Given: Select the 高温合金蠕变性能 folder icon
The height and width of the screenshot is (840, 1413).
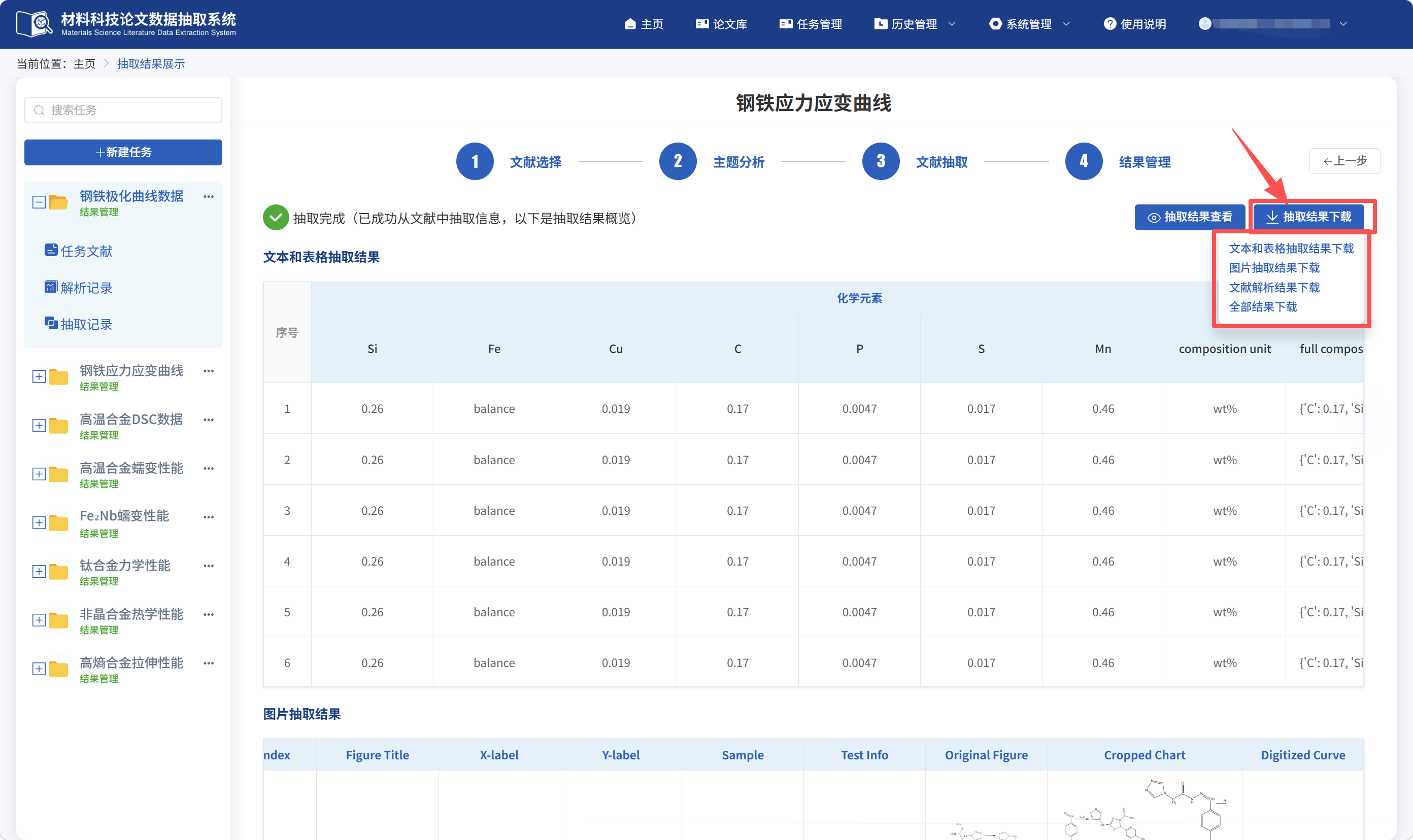Looking at the screenshot, I should pos(58,474).
